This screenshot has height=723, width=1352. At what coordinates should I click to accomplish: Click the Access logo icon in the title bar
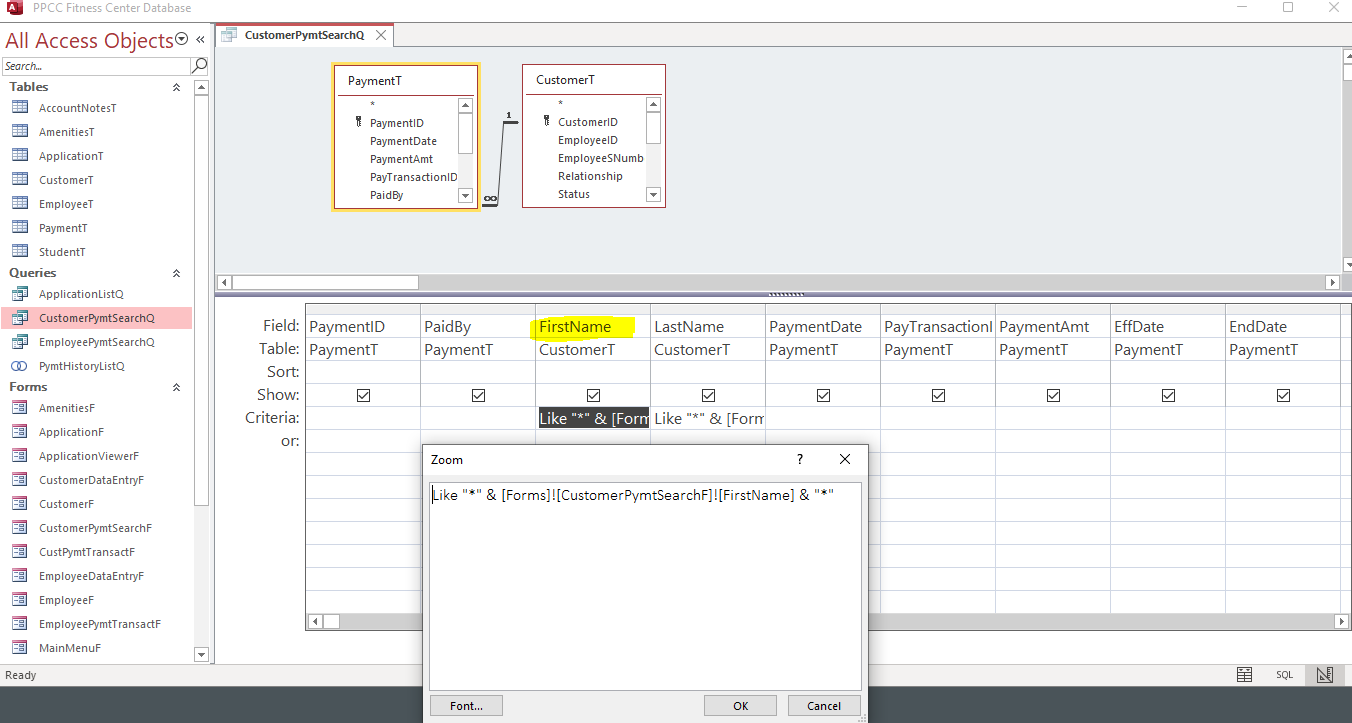pyautogui.click(x=13, y=8)
